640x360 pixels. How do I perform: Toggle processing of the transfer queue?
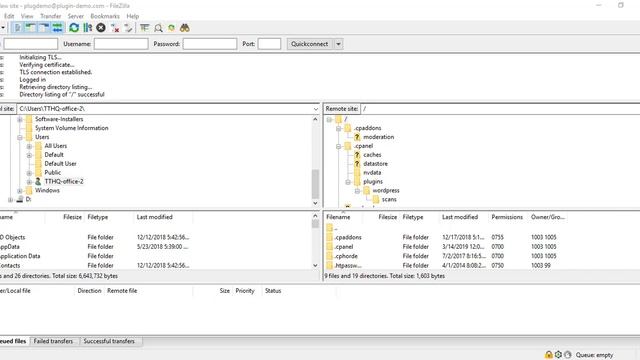coord(88,28)
